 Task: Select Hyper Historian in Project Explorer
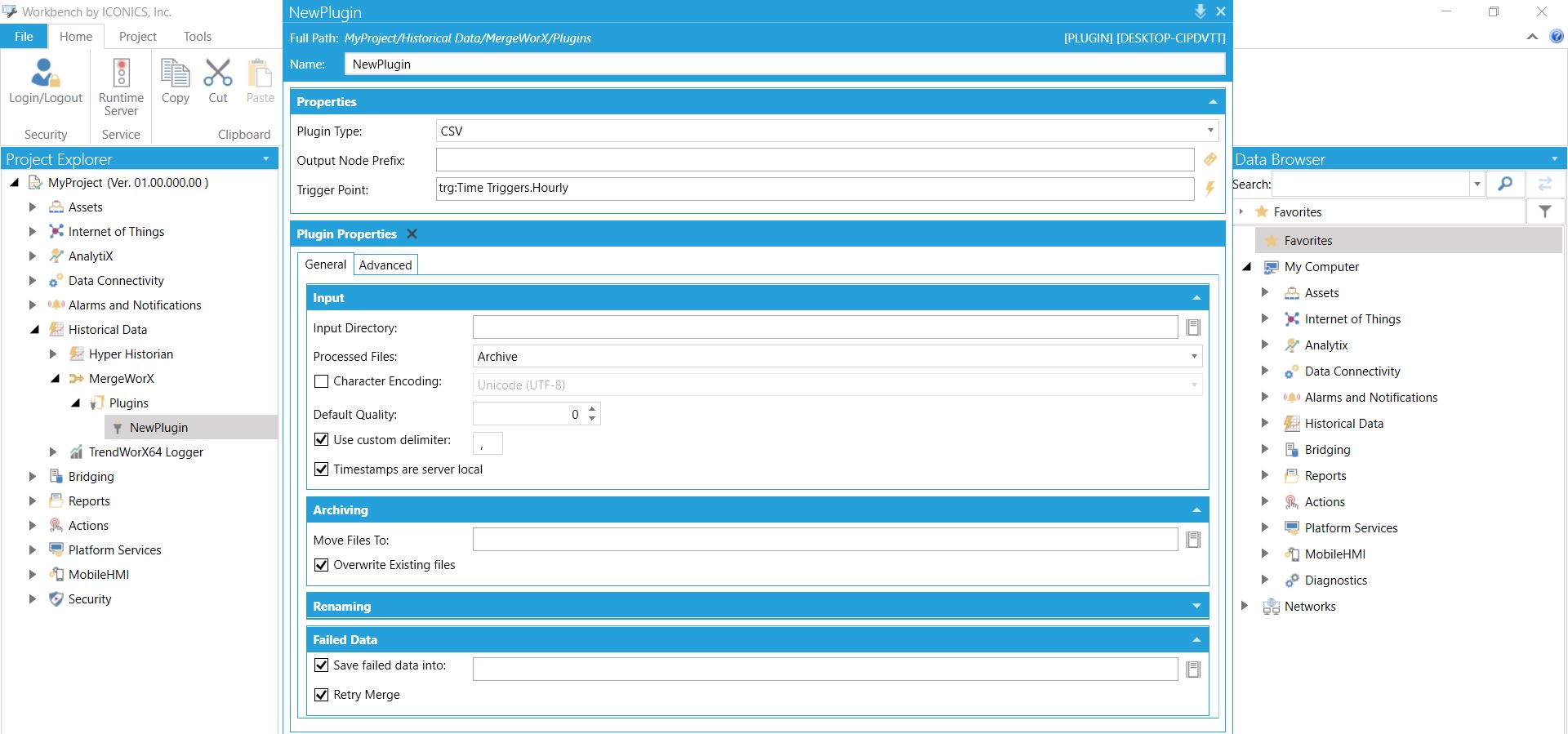(x=131, y=354)
